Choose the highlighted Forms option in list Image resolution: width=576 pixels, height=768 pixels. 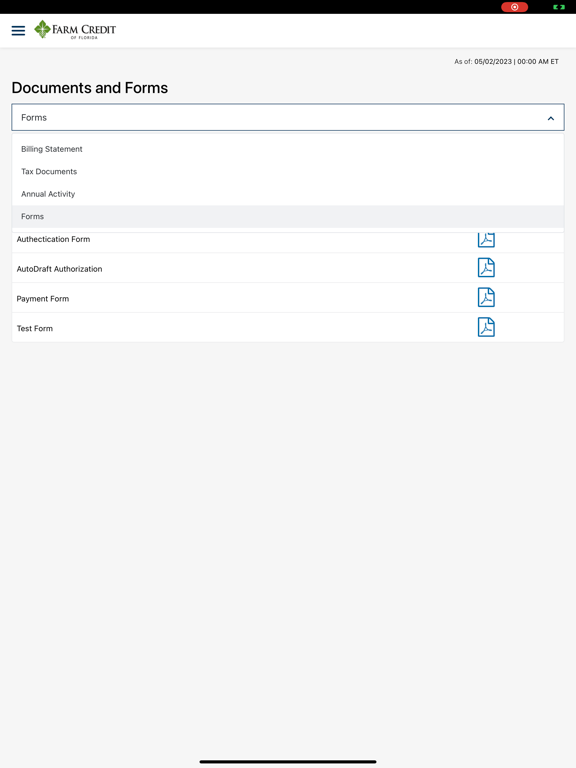(x=288, y=216)
